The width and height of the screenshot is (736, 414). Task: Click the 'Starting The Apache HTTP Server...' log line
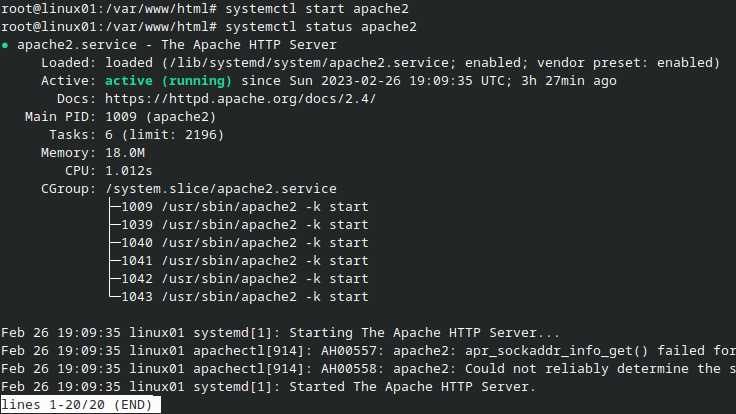(x=280, y=333)
